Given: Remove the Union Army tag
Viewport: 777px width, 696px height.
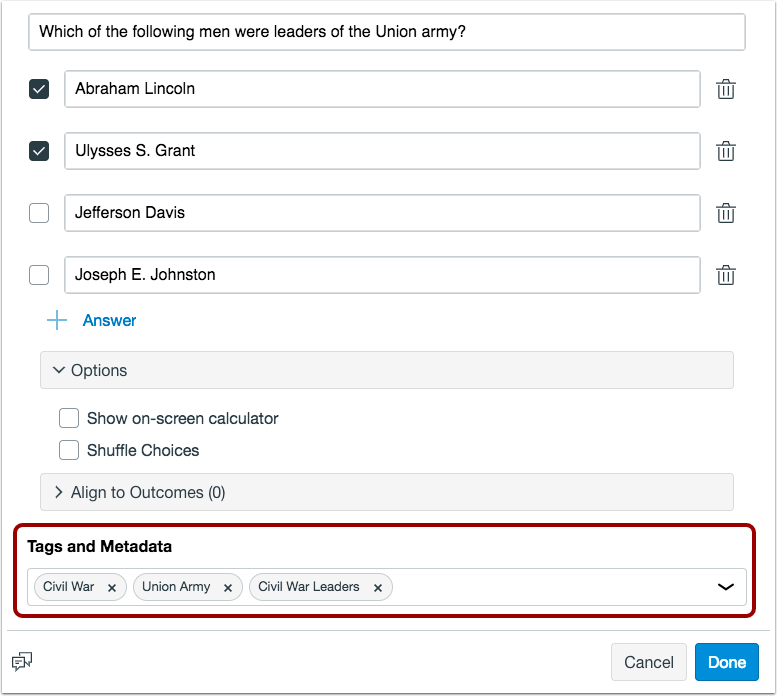Looking at the screenshot, I should click(x=228, y=588).
